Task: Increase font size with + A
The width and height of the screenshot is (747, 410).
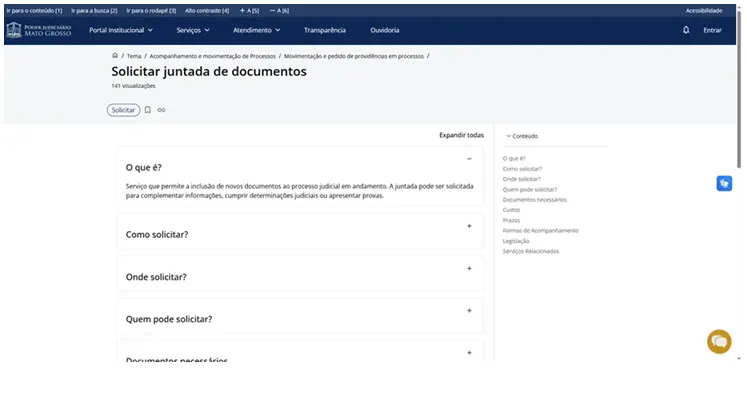Action: (249, 10)
